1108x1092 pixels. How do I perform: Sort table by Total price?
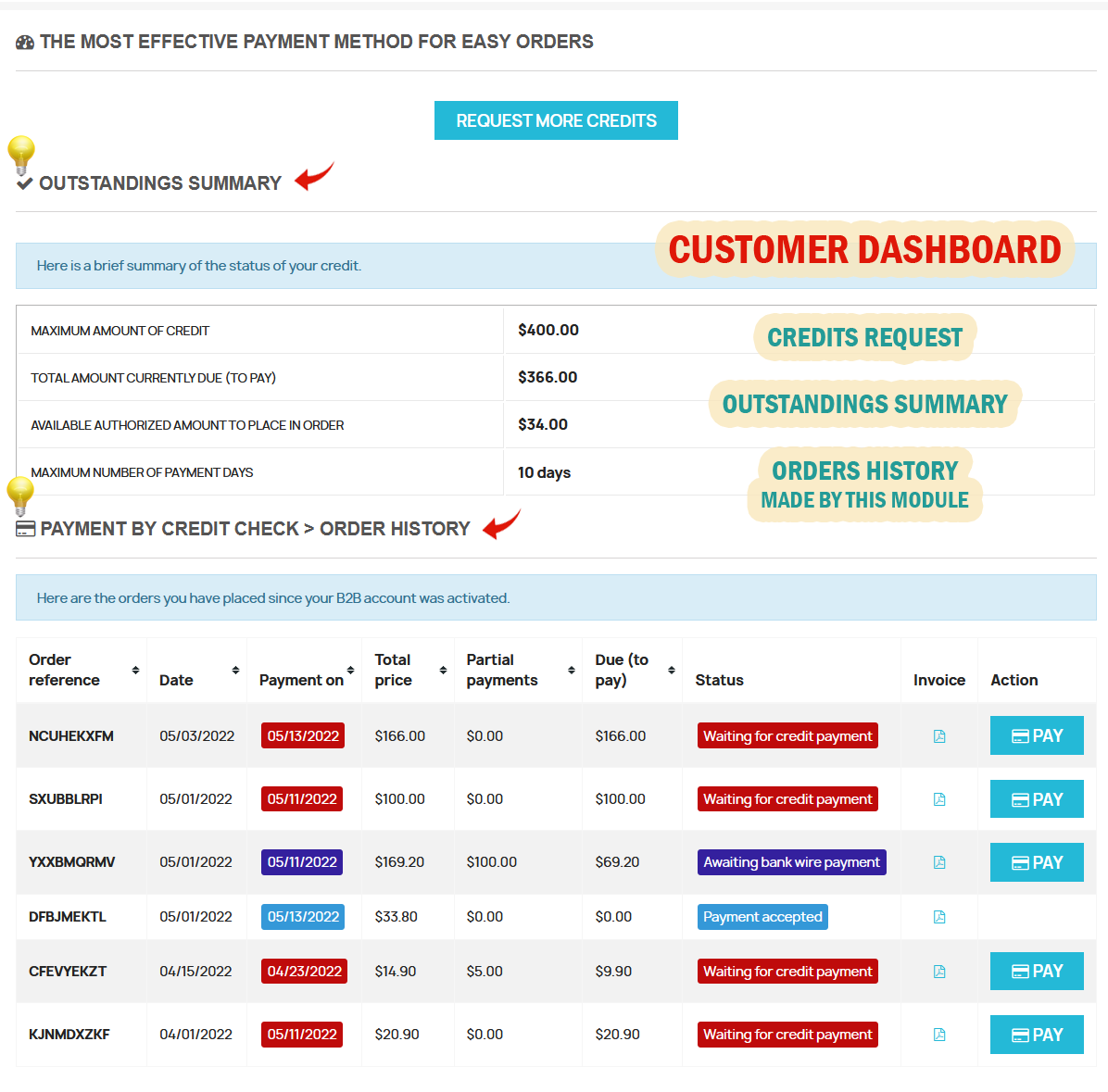pyautogui.click(x=443, y=670)
